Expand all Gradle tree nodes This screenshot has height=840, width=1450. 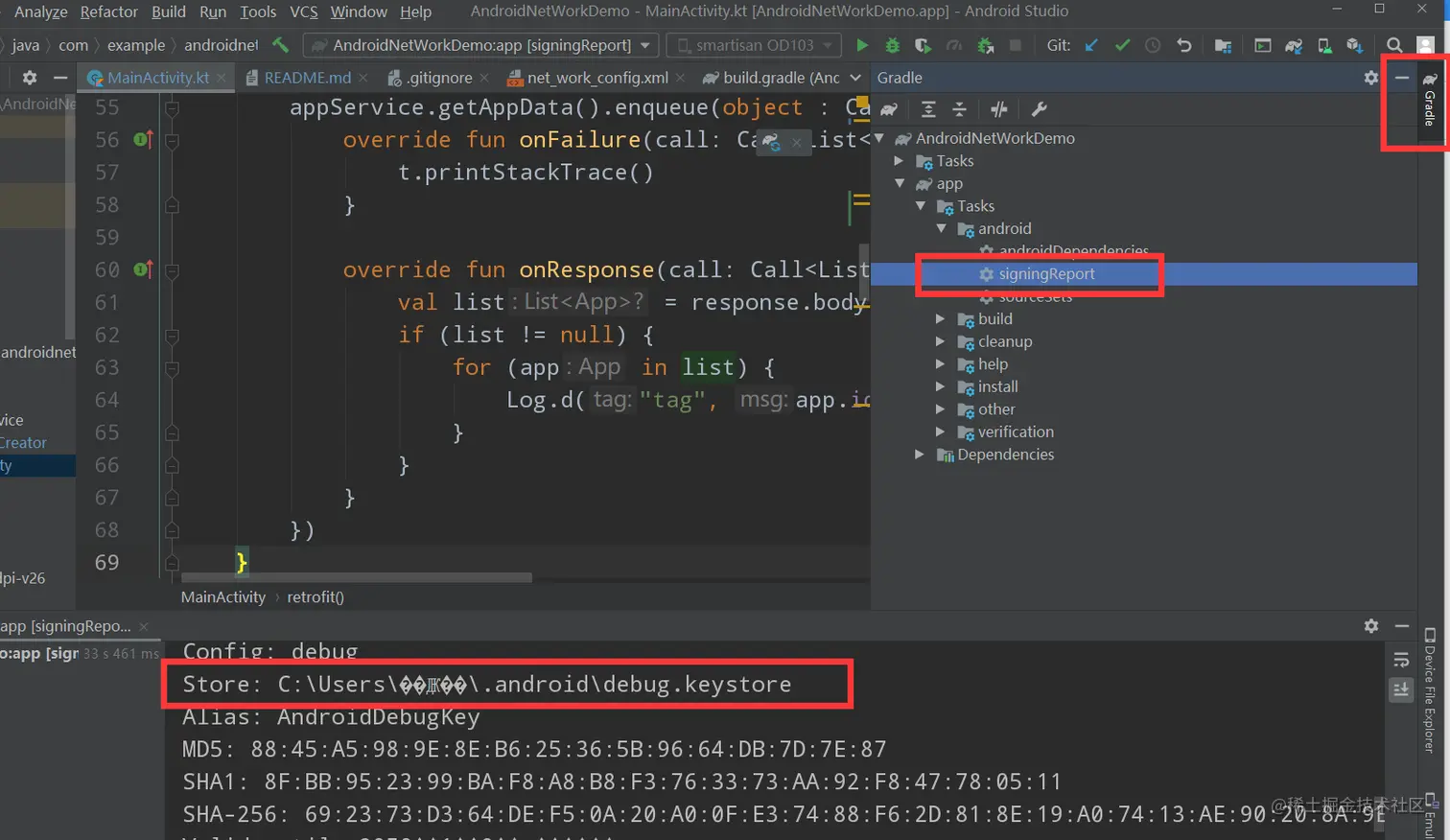(928, 109)
